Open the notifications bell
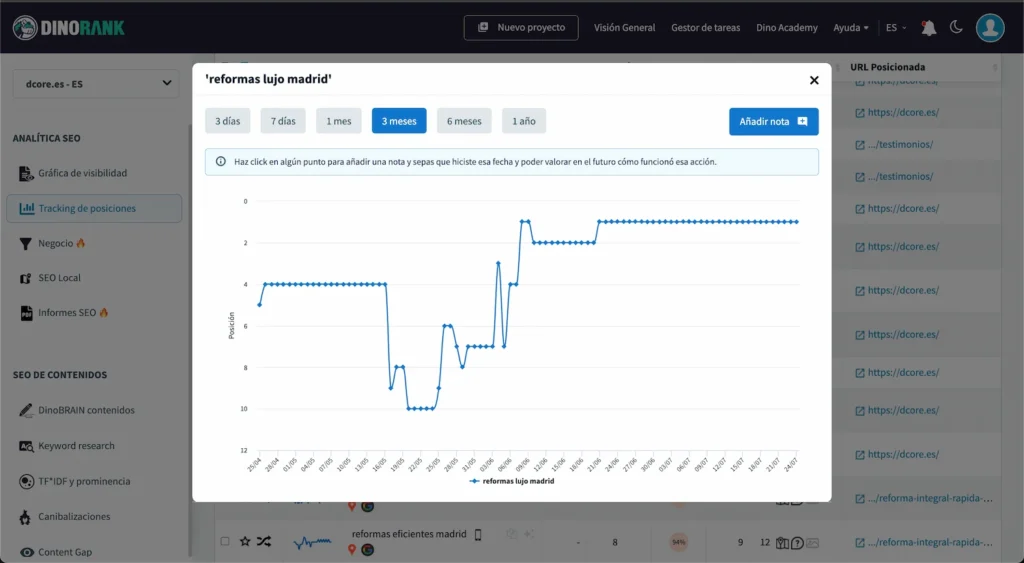This screenshot has height=563, width=1024. click(929, 28)
